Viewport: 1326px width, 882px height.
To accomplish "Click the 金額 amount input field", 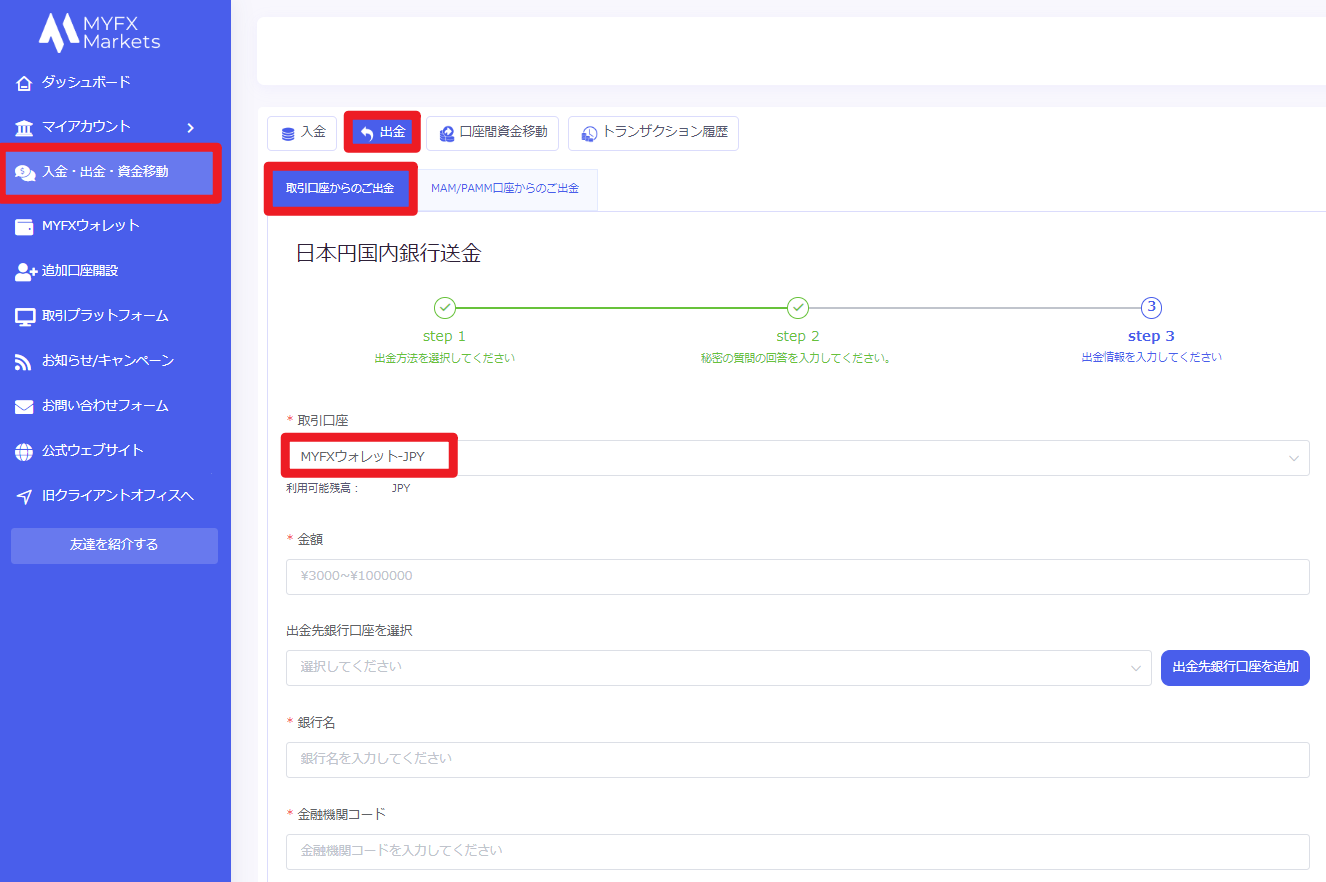I will tap(798, 577).
